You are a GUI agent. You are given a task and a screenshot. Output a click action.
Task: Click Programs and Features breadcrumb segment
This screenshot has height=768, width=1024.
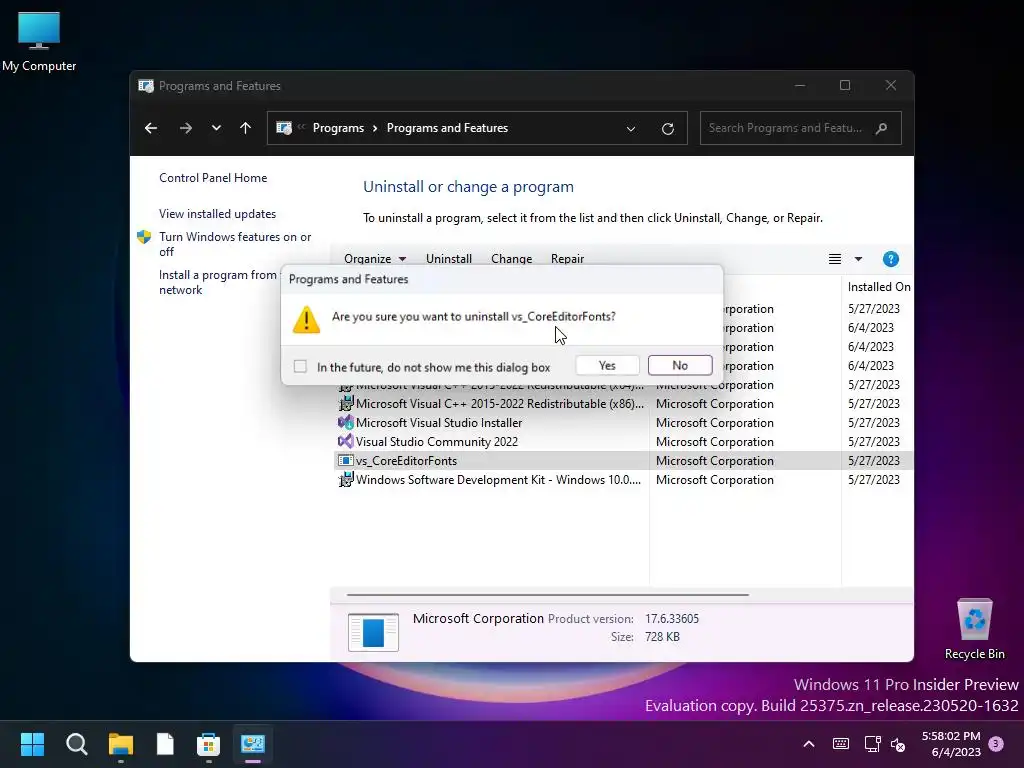(447, 128)
